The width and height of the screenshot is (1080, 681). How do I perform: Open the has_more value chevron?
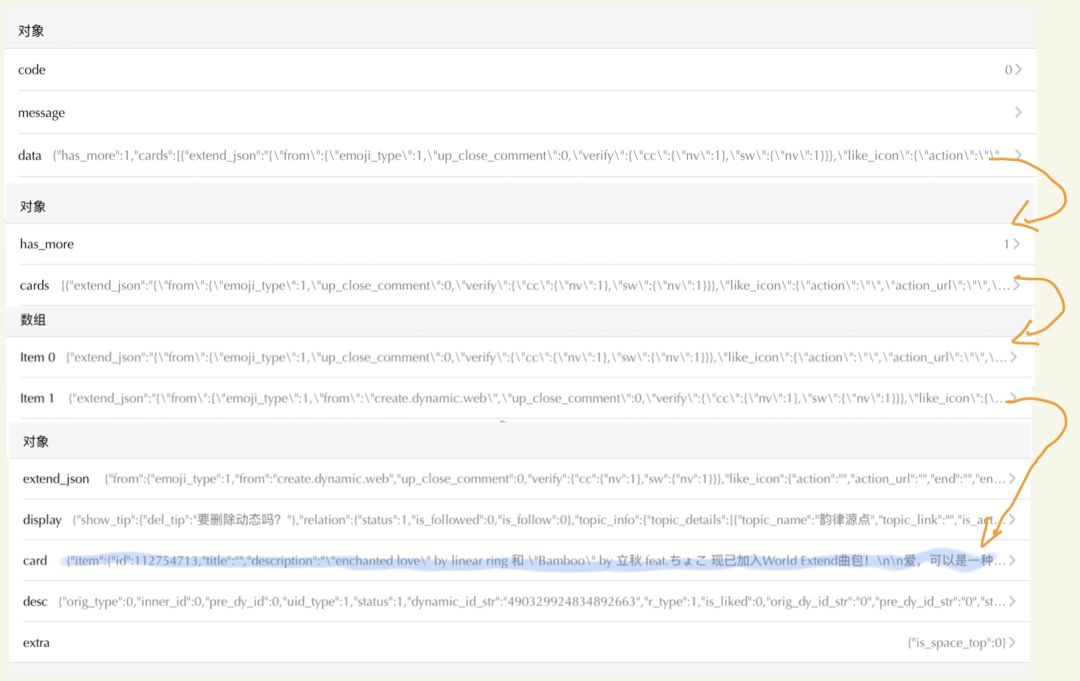(1016, 244)
